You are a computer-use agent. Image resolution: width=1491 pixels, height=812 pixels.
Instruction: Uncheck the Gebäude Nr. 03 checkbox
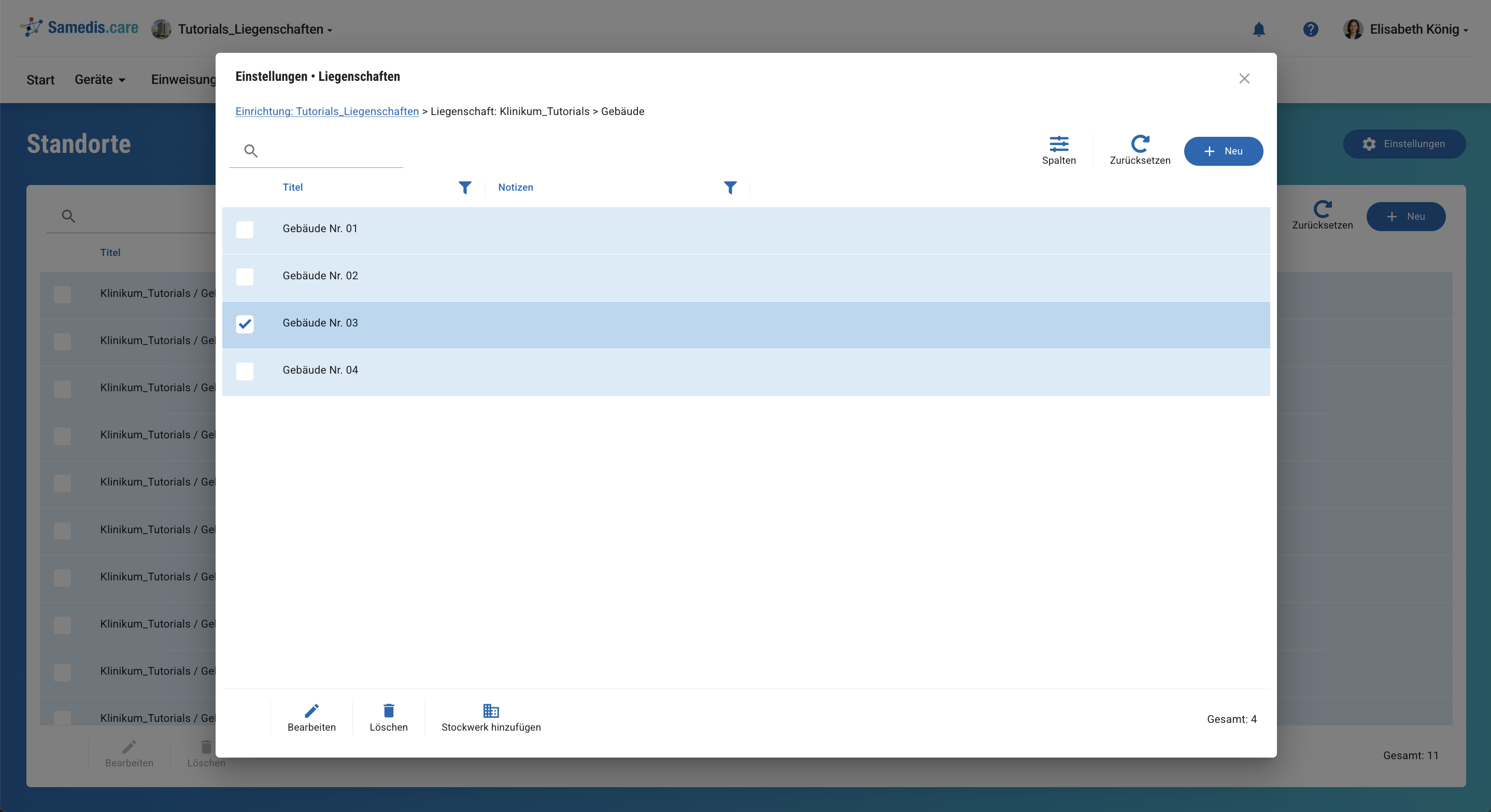pyautogui.click(x=245, y=324)
